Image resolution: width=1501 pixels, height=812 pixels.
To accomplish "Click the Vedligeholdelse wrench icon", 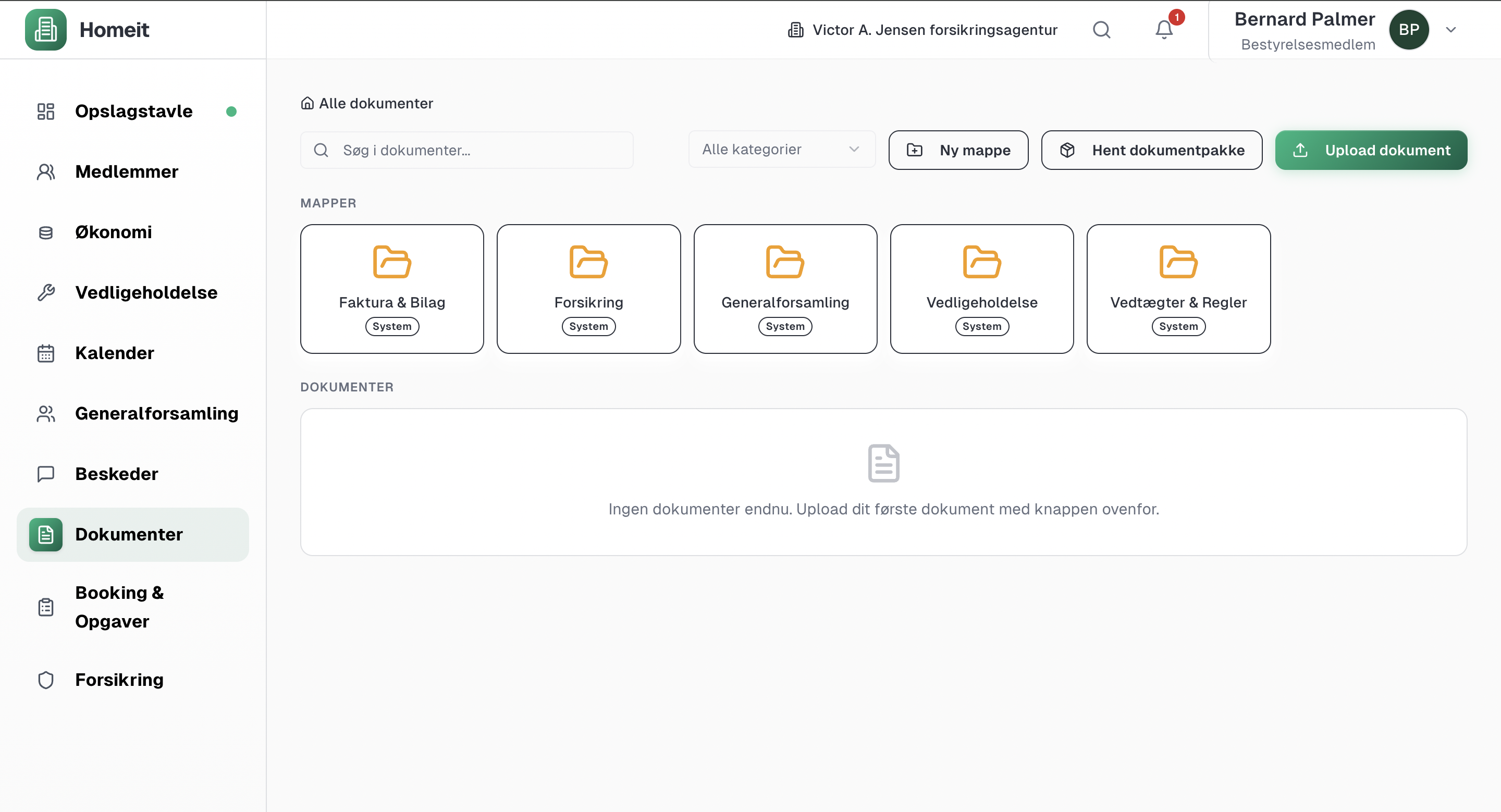I will [x=45, y=292].
